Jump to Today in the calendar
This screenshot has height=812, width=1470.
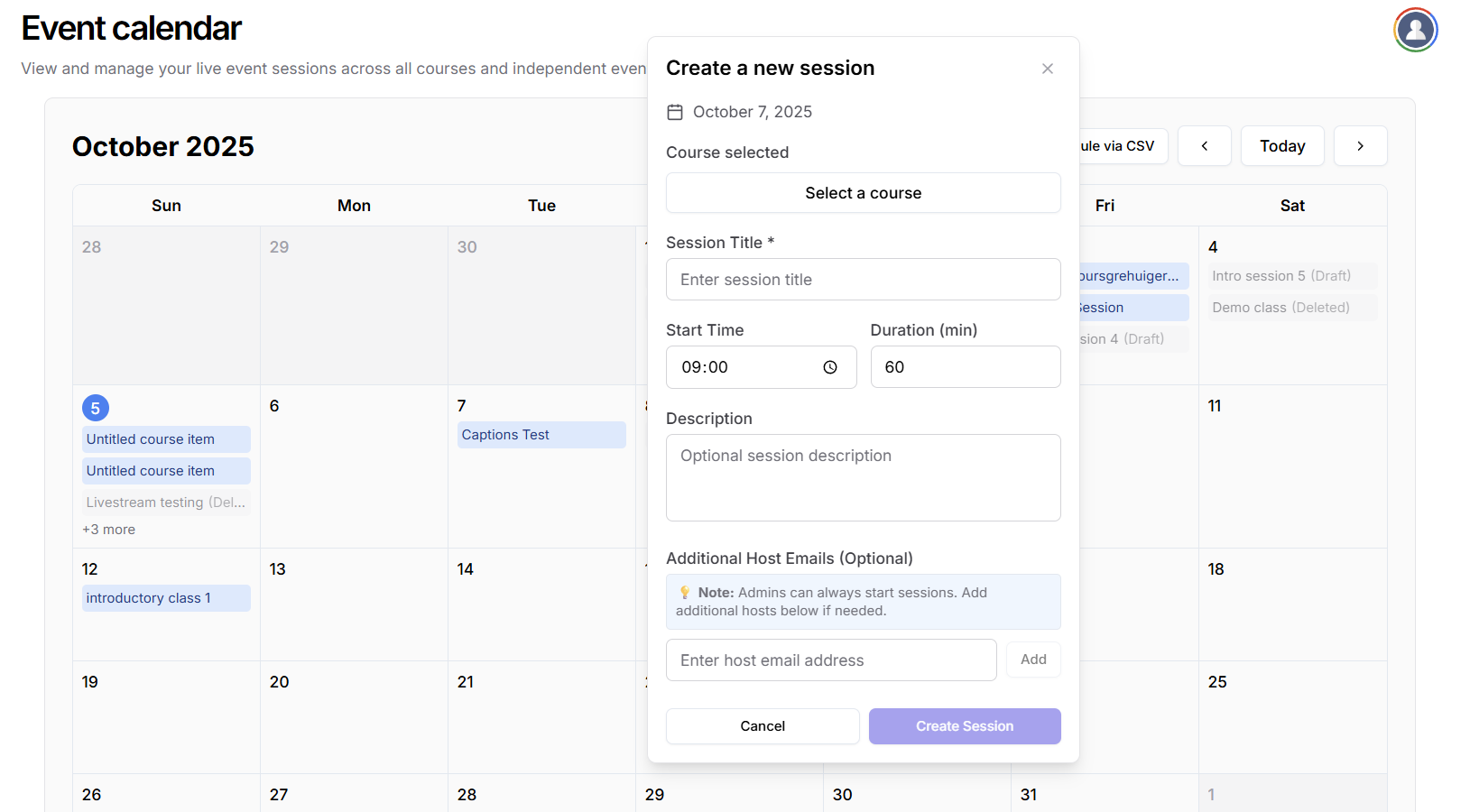pyautogui.click(x=1281, y=146)
